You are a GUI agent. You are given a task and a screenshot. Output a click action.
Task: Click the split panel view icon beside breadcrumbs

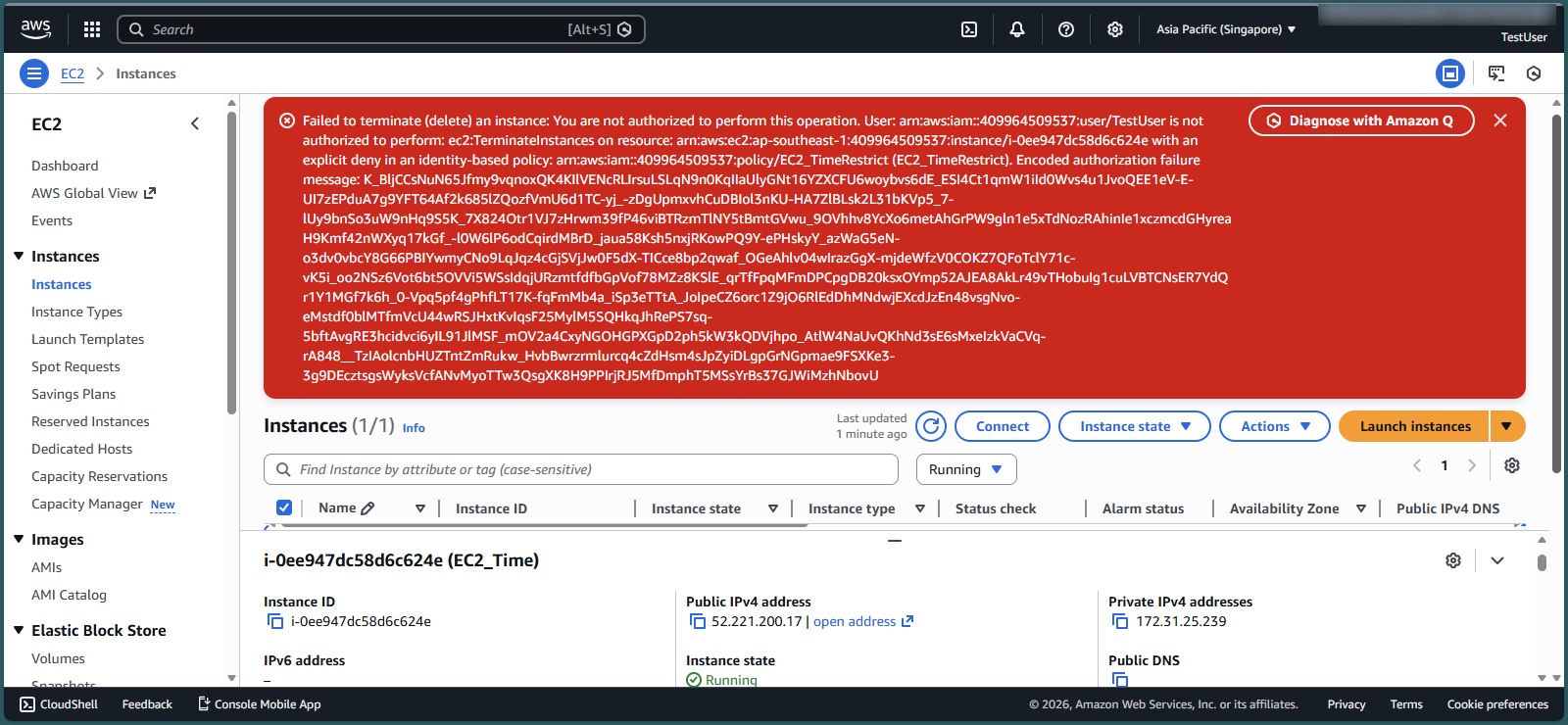[x=1450, y=73]
